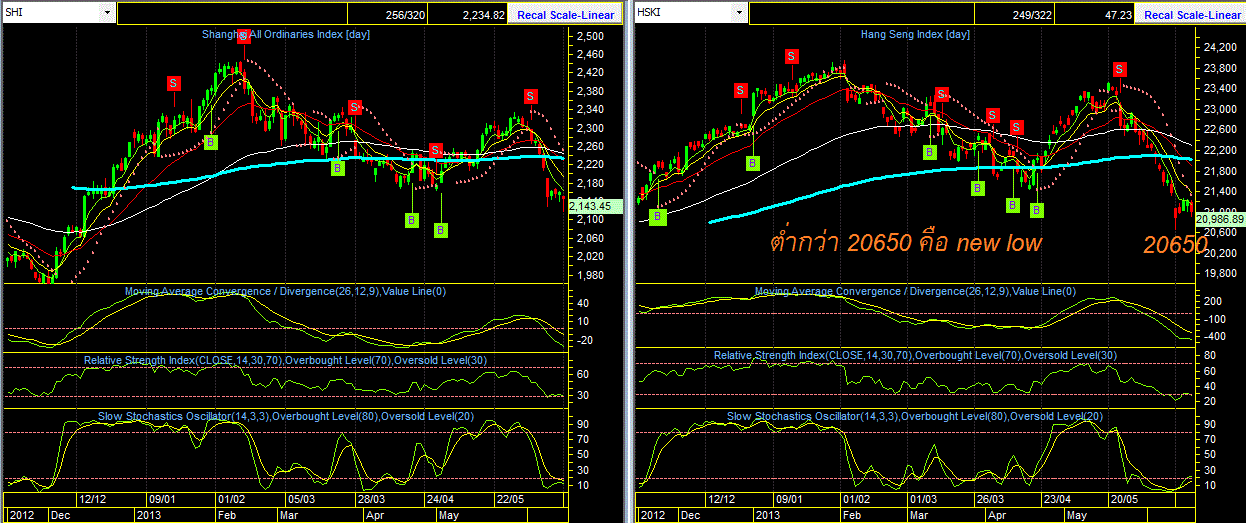Click the 26/03 date label on the Hang Seng axis
Screen dimensions: 1246x523
989,498
